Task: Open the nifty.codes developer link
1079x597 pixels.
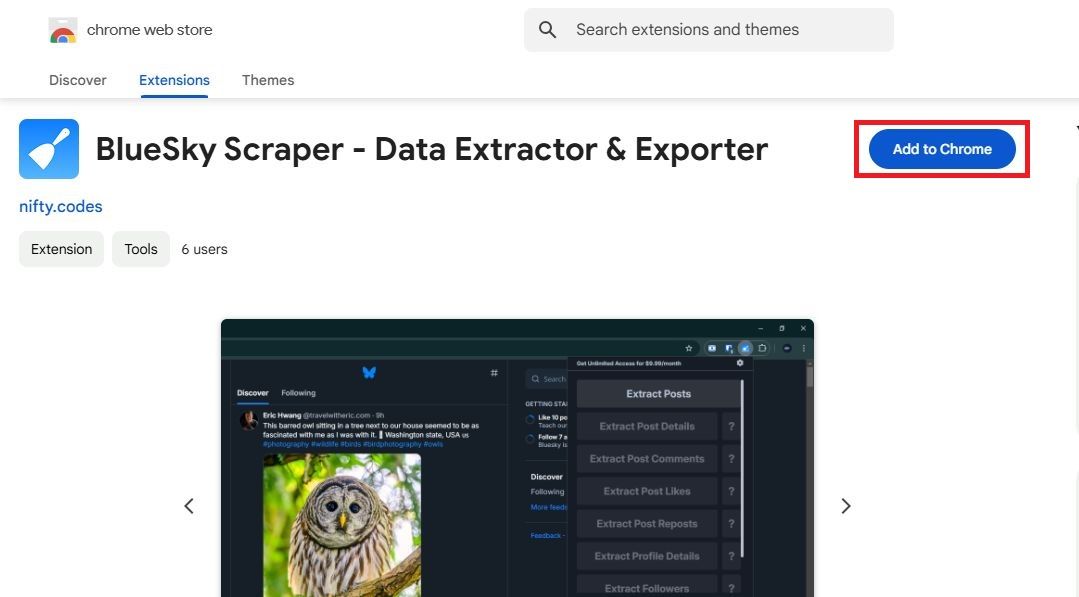Action: pos(60,206)
